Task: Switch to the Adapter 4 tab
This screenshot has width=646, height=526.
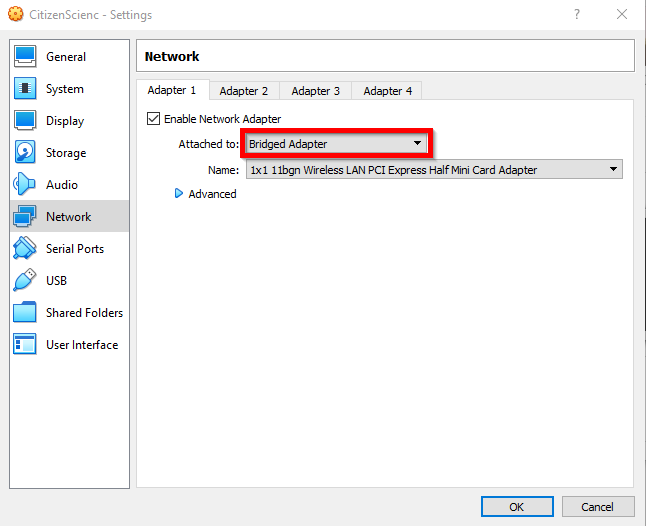Action: pyautogui.click(x=387, y=91)
